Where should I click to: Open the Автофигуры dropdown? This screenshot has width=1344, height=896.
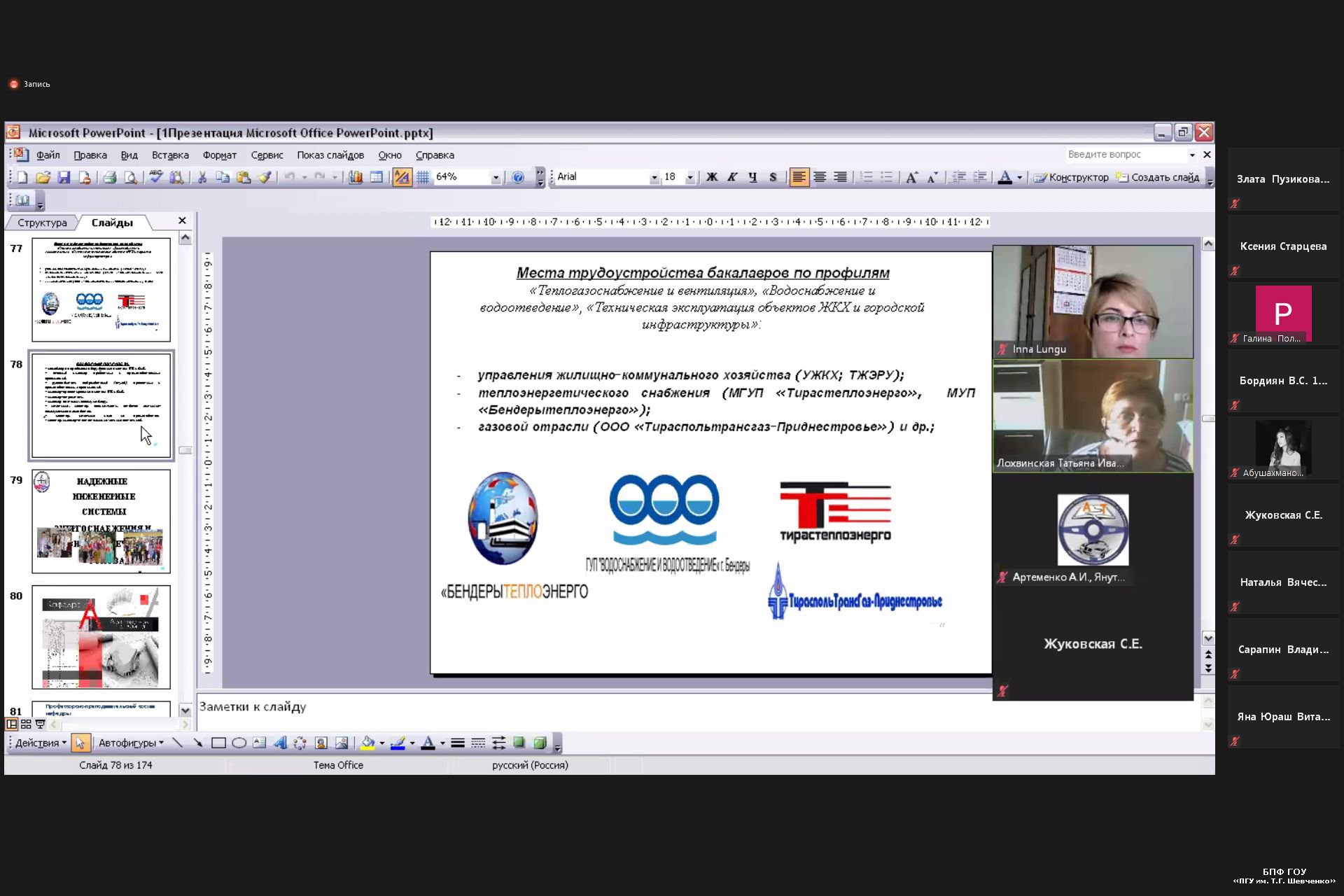pos(131,743)
